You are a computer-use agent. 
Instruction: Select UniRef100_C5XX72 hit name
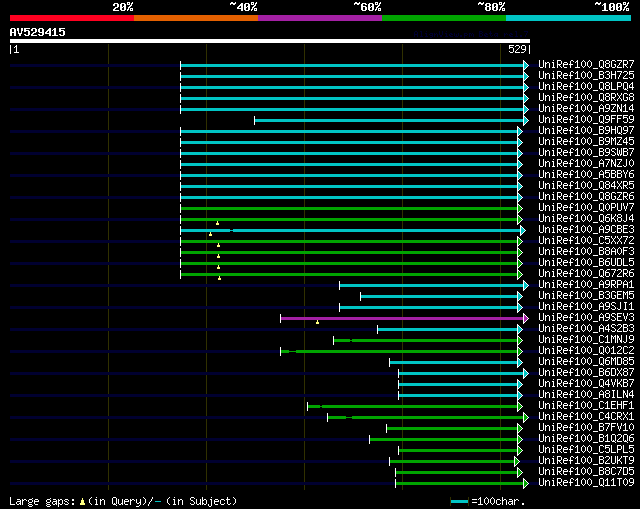(586, 241)
